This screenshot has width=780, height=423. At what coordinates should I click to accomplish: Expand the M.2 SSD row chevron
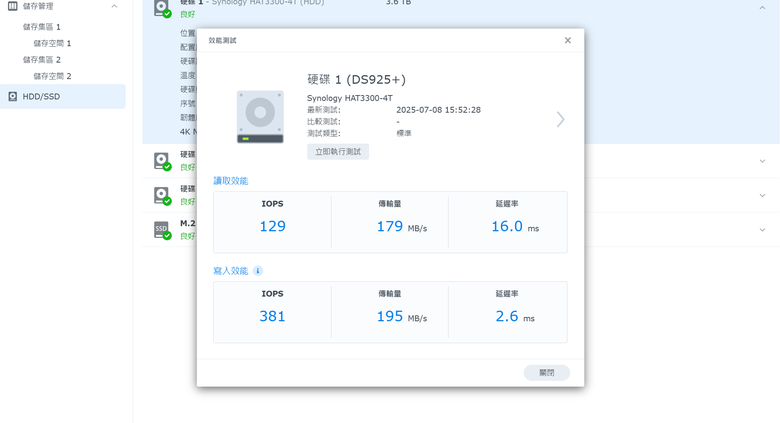(x=762, y=230)
